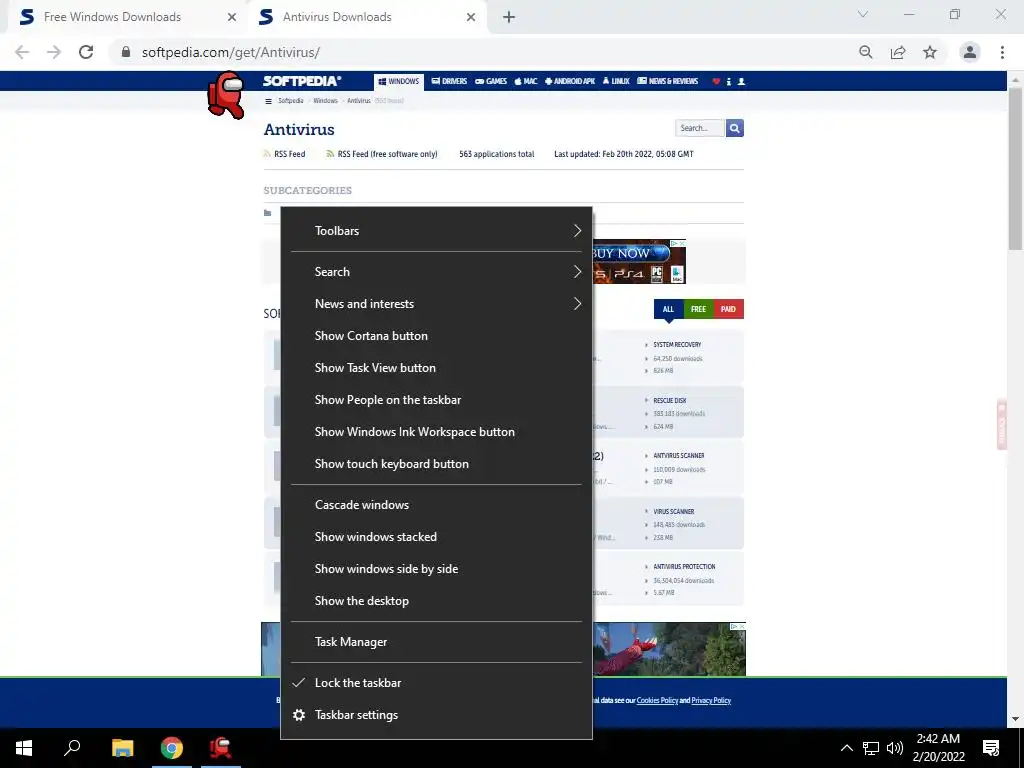Toggle Show Task View button
1024x768 pixels.
[436, 368]
